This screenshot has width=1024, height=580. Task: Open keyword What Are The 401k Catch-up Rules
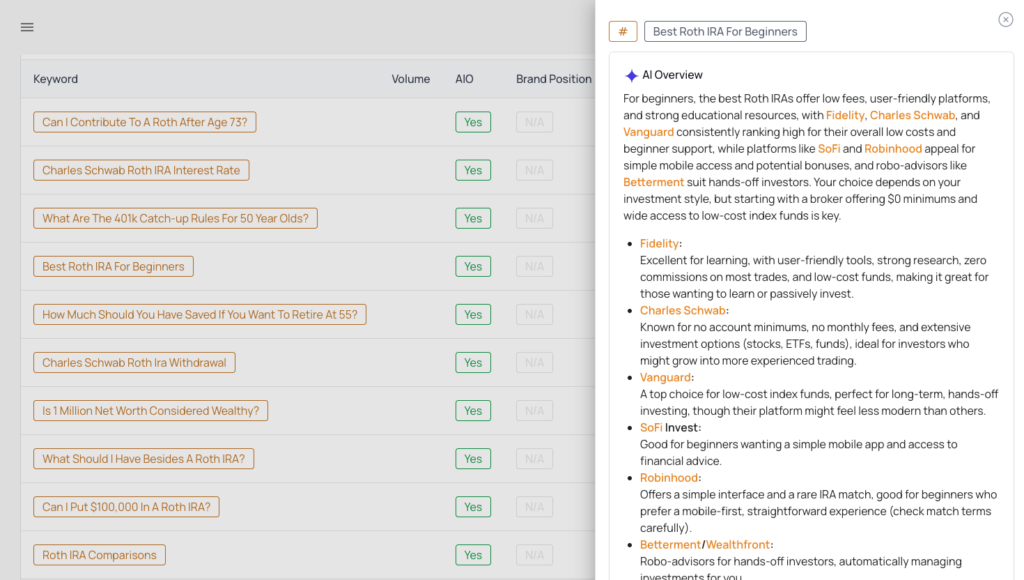[x=175, y=218]
